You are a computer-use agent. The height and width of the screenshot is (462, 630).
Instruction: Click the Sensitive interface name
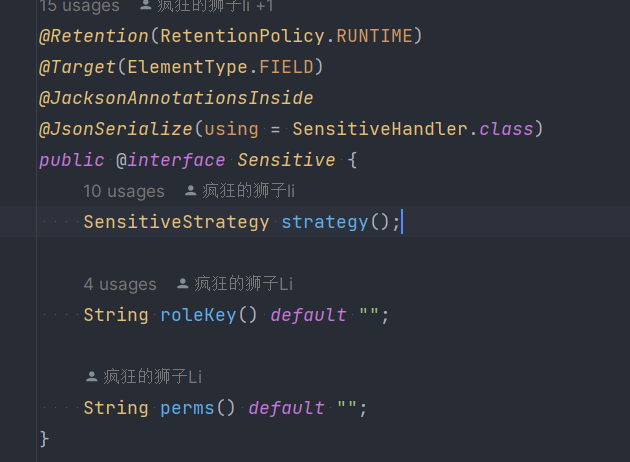286,160
